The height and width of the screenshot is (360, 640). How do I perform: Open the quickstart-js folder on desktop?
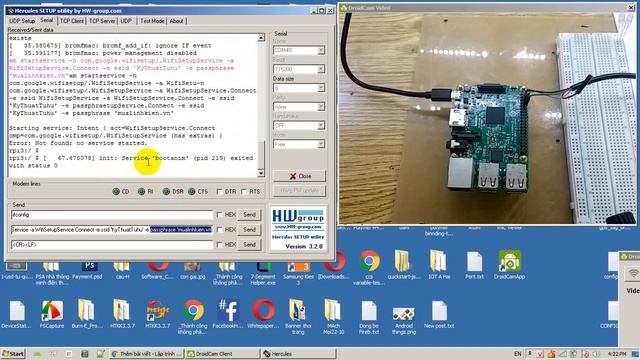(x=403, y=264)
